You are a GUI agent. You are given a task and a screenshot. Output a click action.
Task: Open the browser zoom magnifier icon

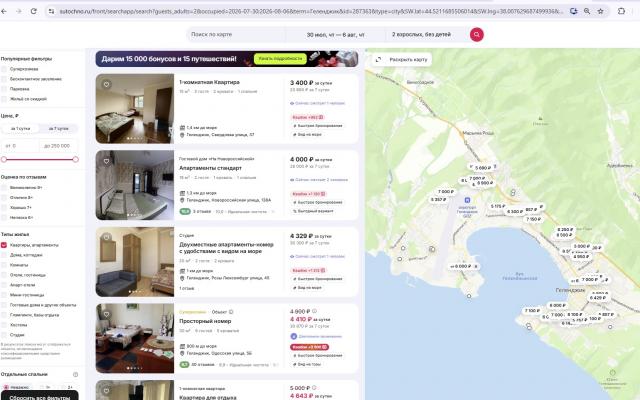[587, 11]
